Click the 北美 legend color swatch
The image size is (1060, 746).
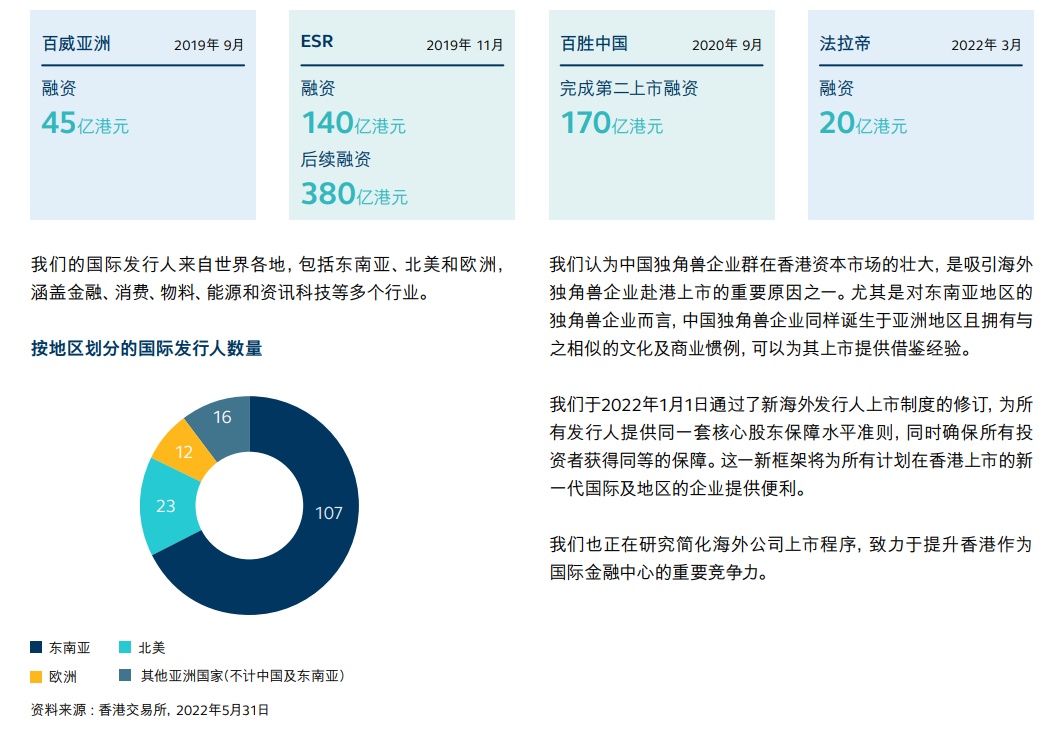[125, 647]
